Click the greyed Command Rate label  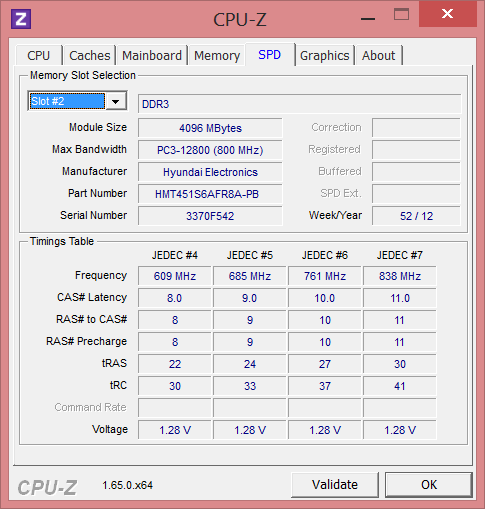pyautogui.click(x=90, y=407)
